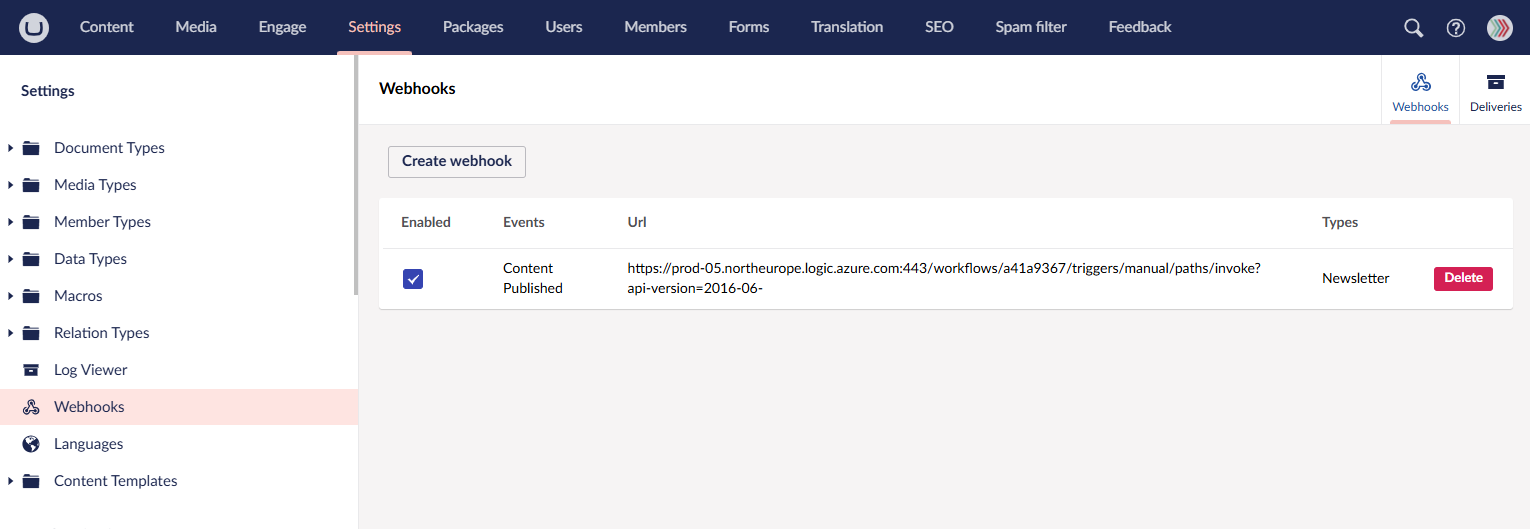The width and height of the screenshot is (1530, 529).
Task: Click the sidebar vertical scrollbar
Action: (356, 175)
